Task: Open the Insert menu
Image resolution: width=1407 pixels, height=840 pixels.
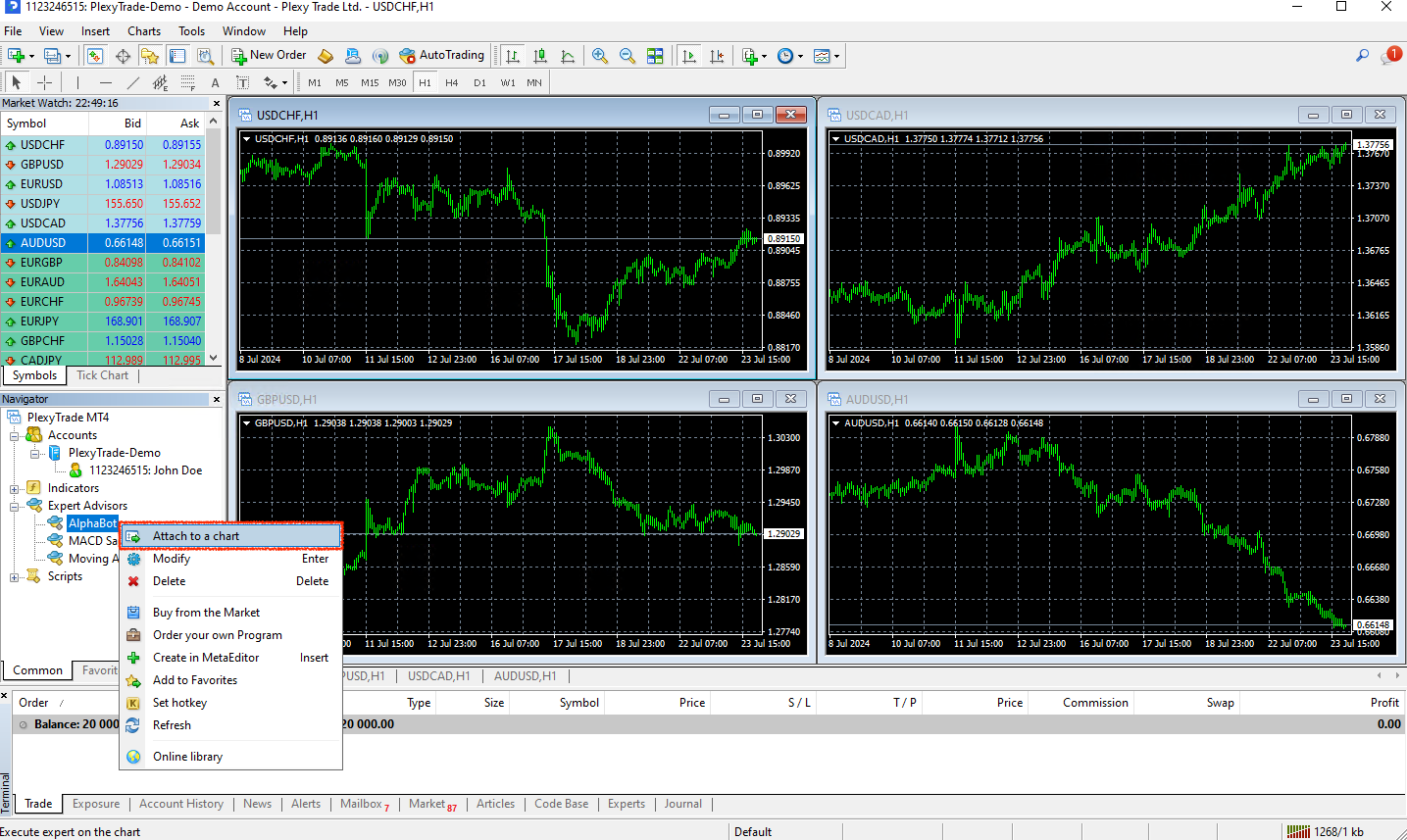Action: point(95,31)
